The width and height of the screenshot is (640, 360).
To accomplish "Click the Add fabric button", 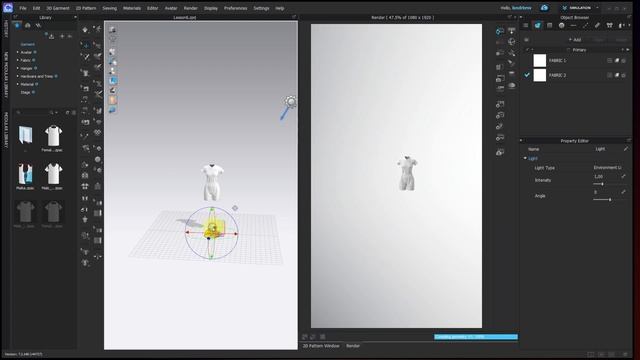I will 575,40.
